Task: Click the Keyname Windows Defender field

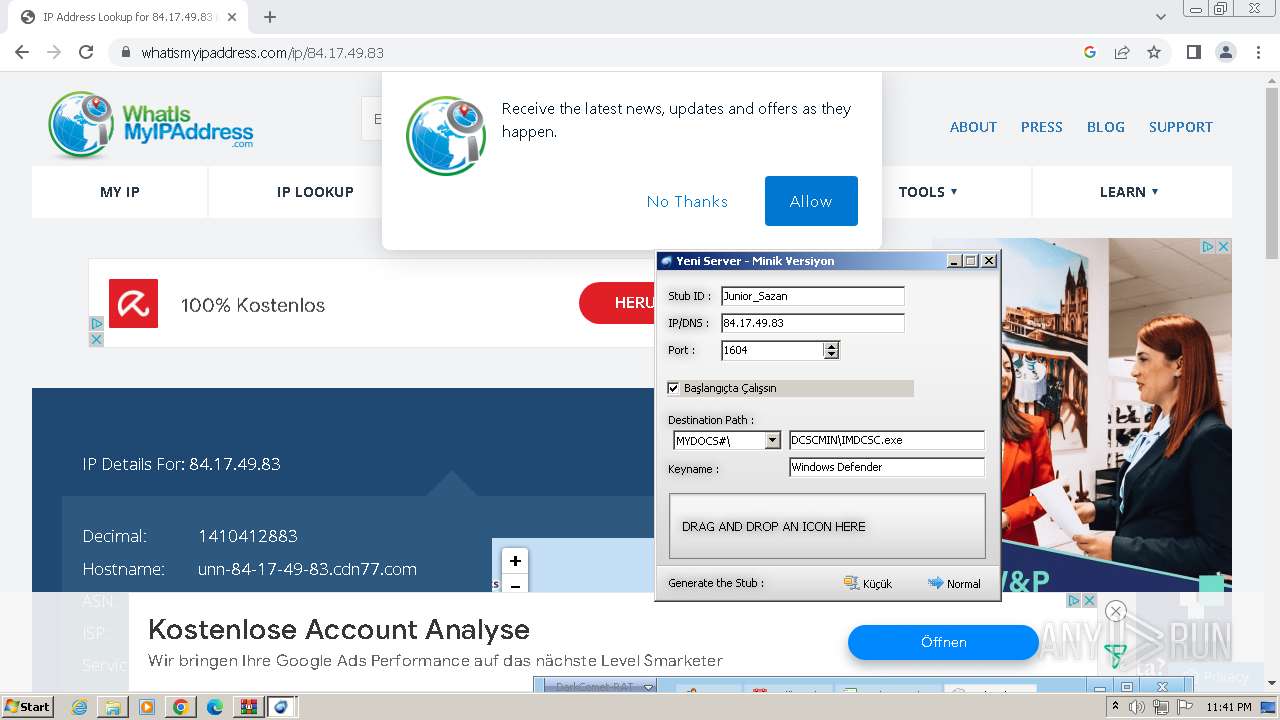Action: point(887,467)
